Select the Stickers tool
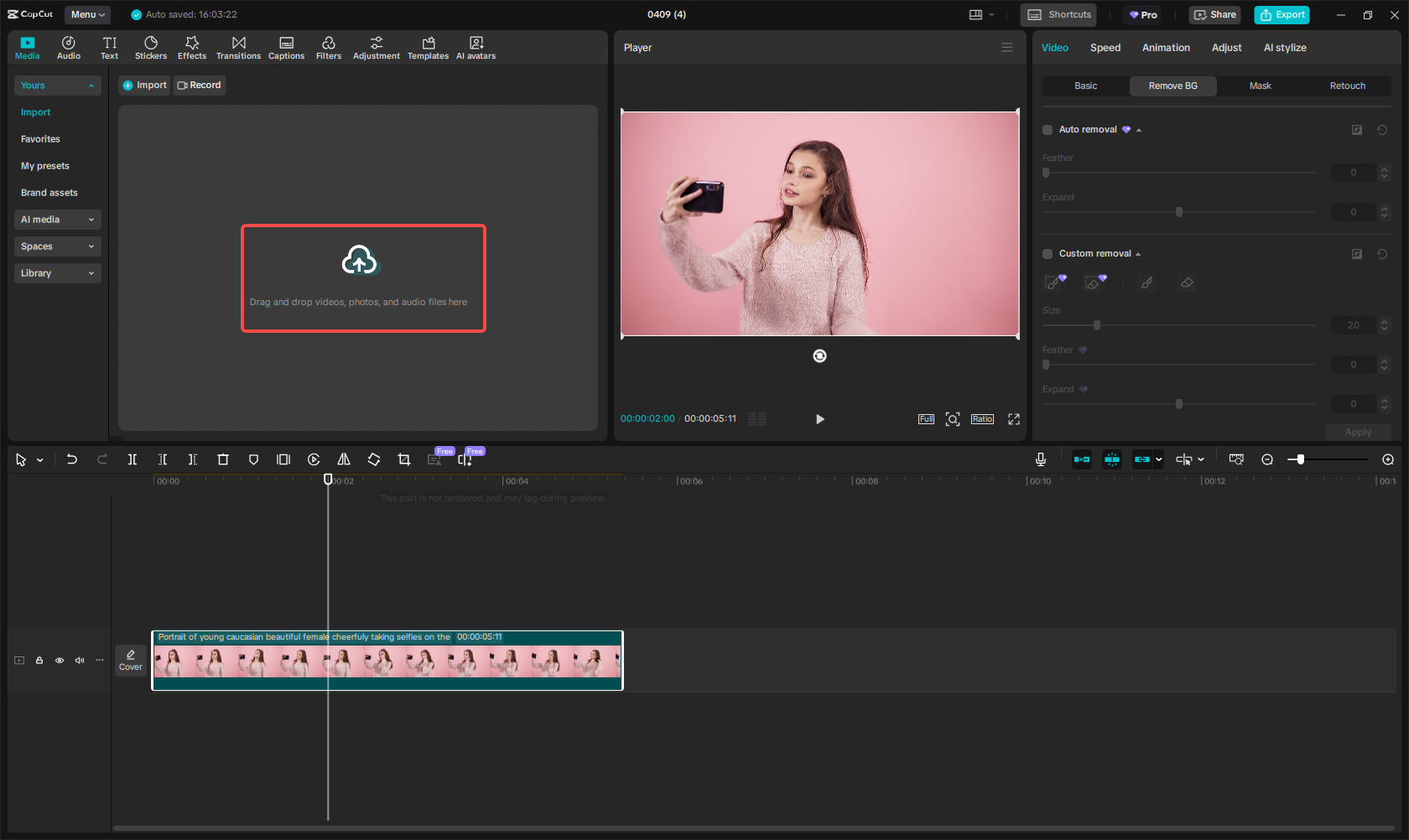Viewport: 1409px width, 840px height. 151,47
